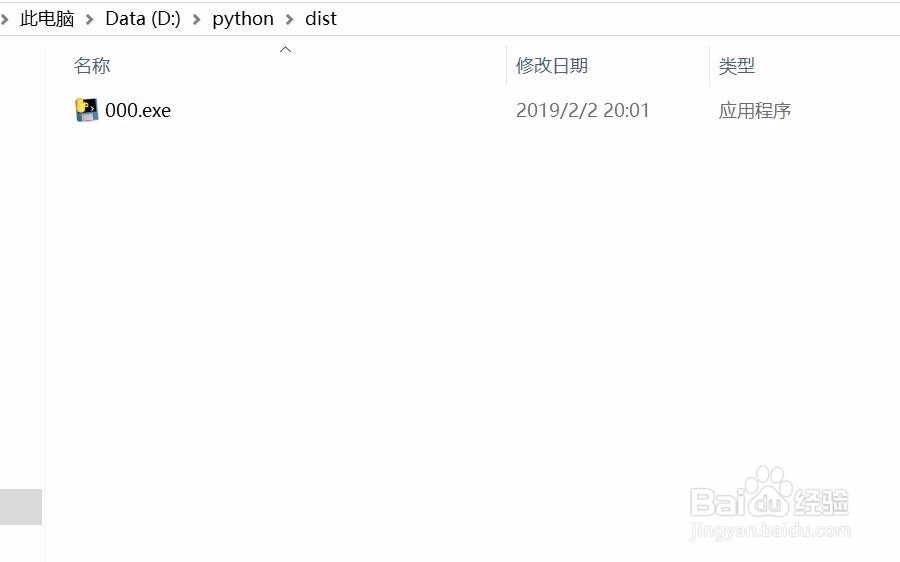Click the dist breadcrumb segment
This screenshot has height=562, width=900.
click(321, 19)
